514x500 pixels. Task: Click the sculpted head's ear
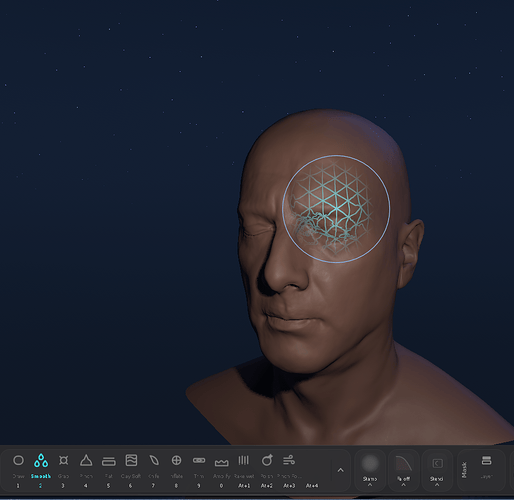coord(411,254)
